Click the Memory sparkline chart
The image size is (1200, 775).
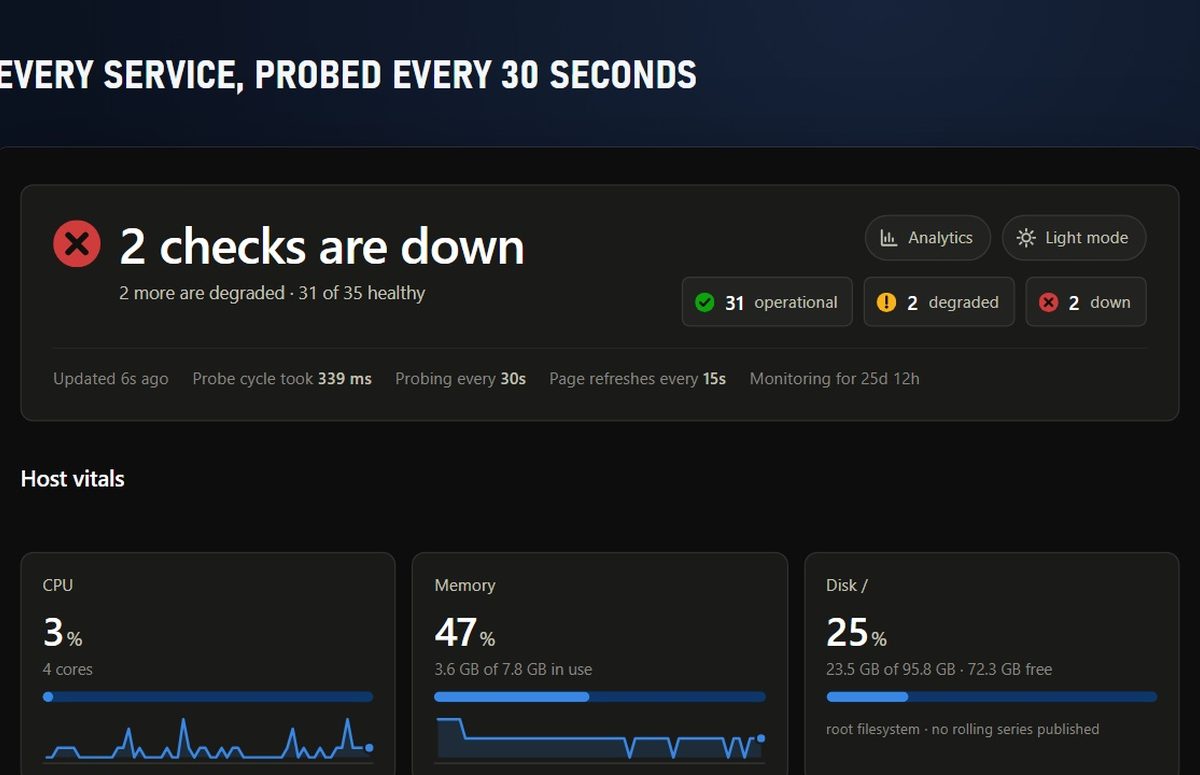[x=600, y=741]
